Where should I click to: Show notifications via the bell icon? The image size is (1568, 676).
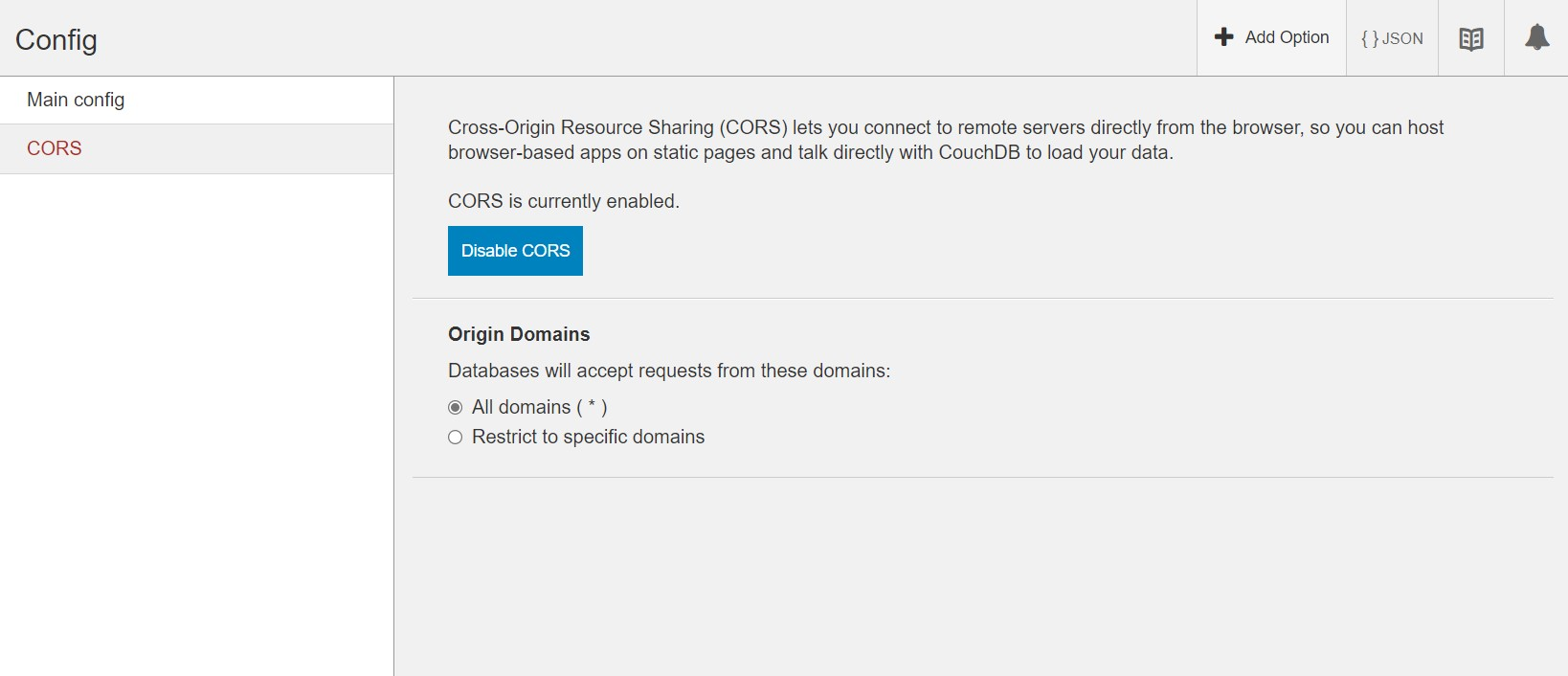pos(1536,37)
